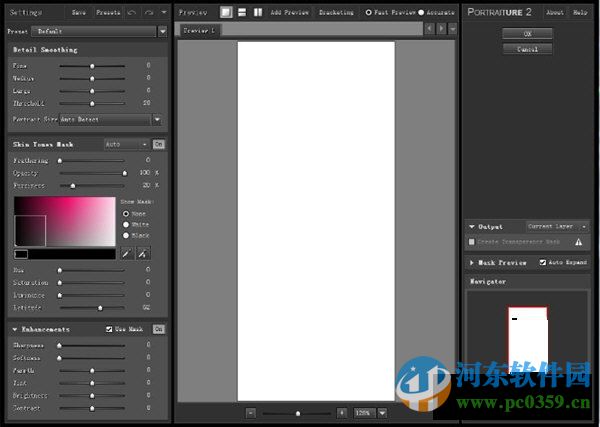Undo the last settings change

pos(132,13)
